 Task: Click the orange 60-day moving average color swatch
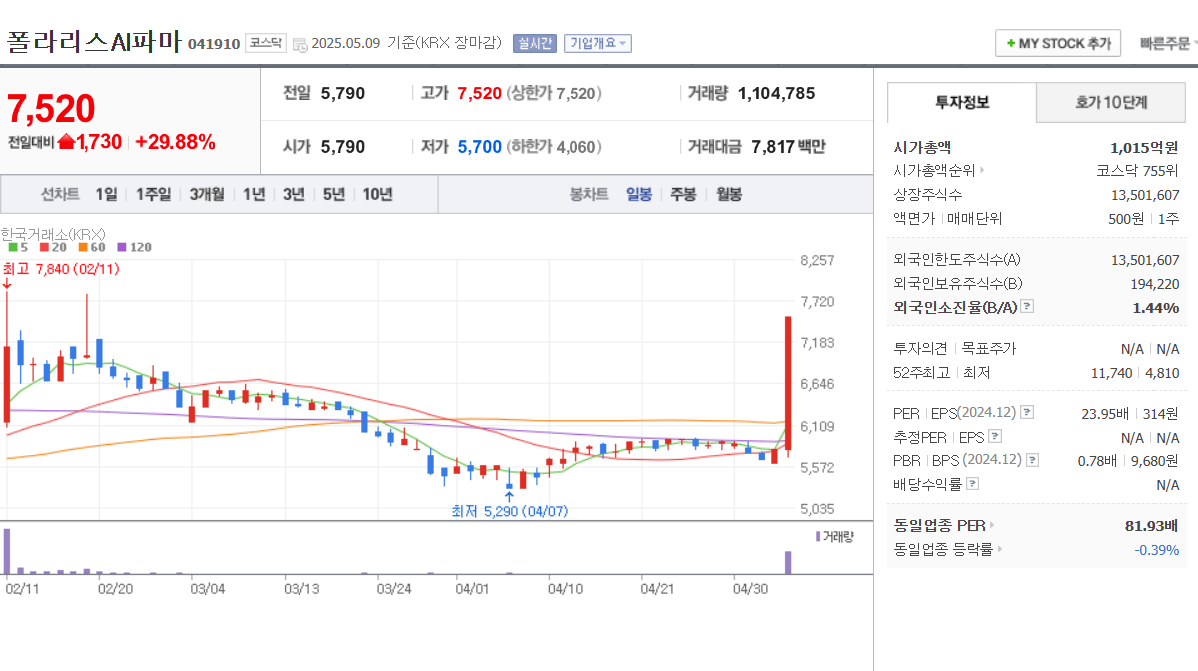coord(82,247)
